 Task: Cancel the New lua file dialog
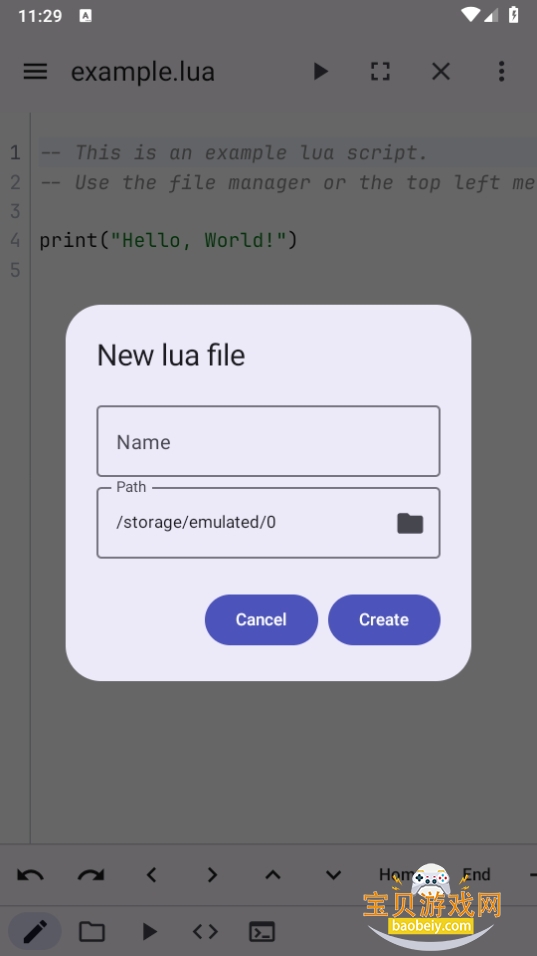click(261, 619)
